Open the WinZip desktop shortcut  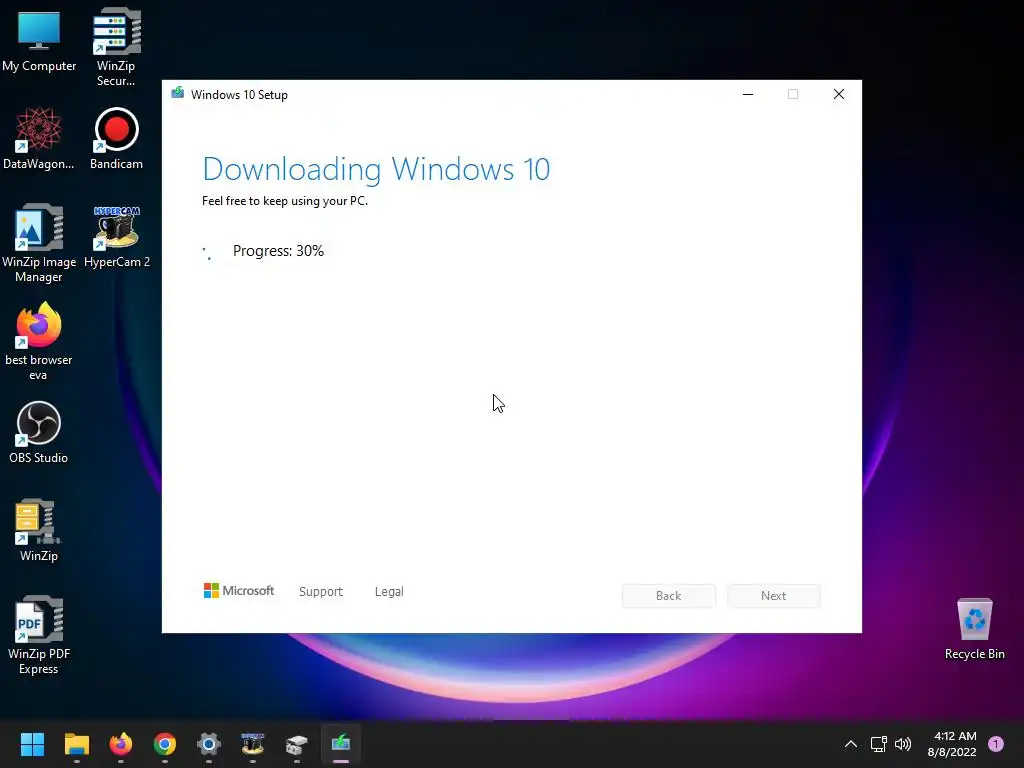point(39,530)
